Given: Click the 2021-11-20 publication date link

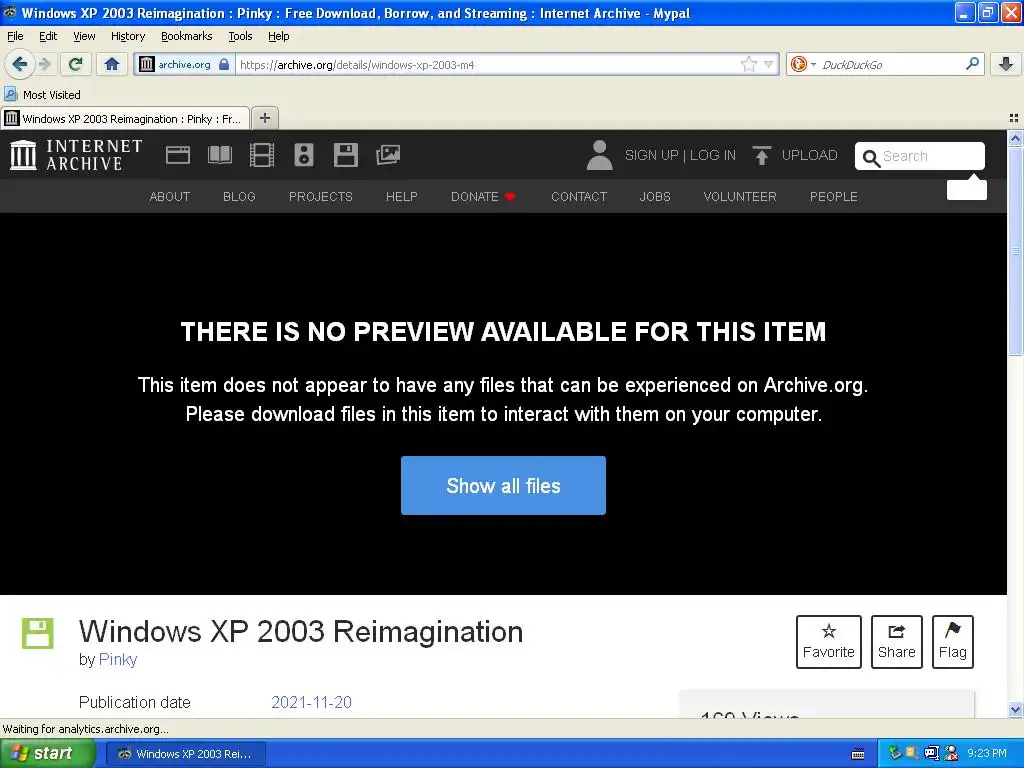Looking at the screenshot, I should (312, 702).
